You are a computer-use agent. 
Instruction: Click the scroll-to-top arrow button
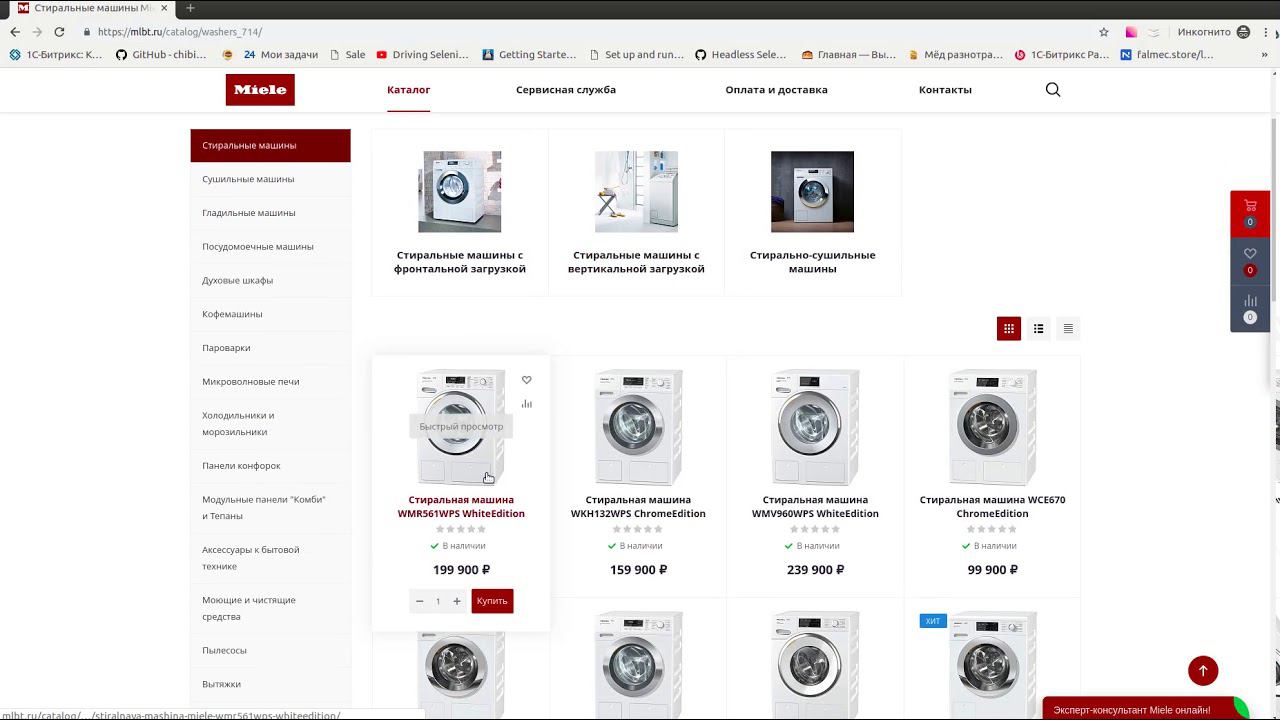pyautogui.click(x=1203, y=671)
